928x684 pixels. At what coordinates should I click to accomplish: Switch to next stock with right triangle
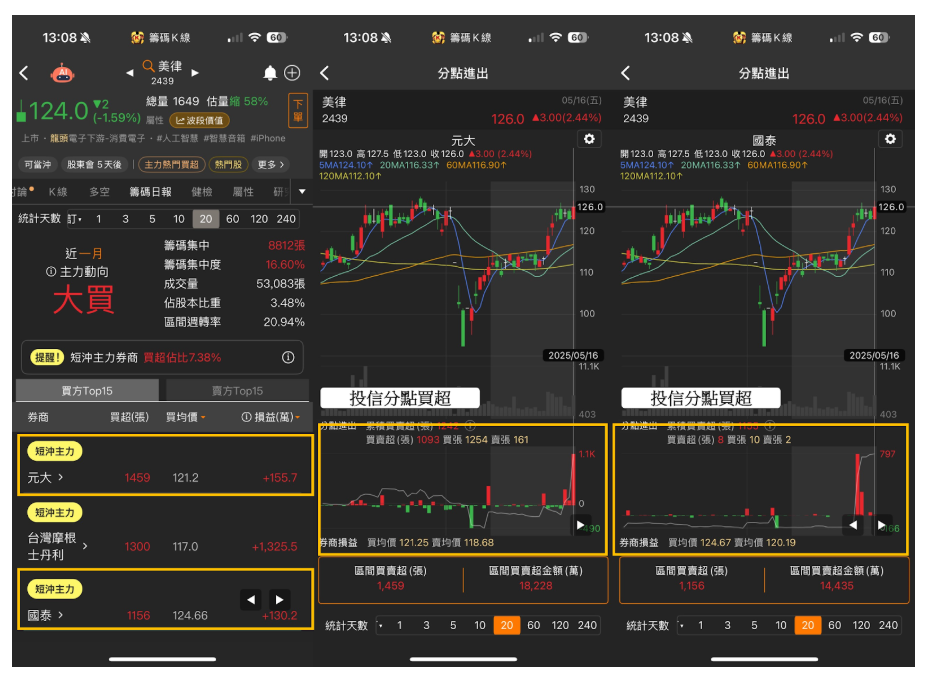click(195, 73)
